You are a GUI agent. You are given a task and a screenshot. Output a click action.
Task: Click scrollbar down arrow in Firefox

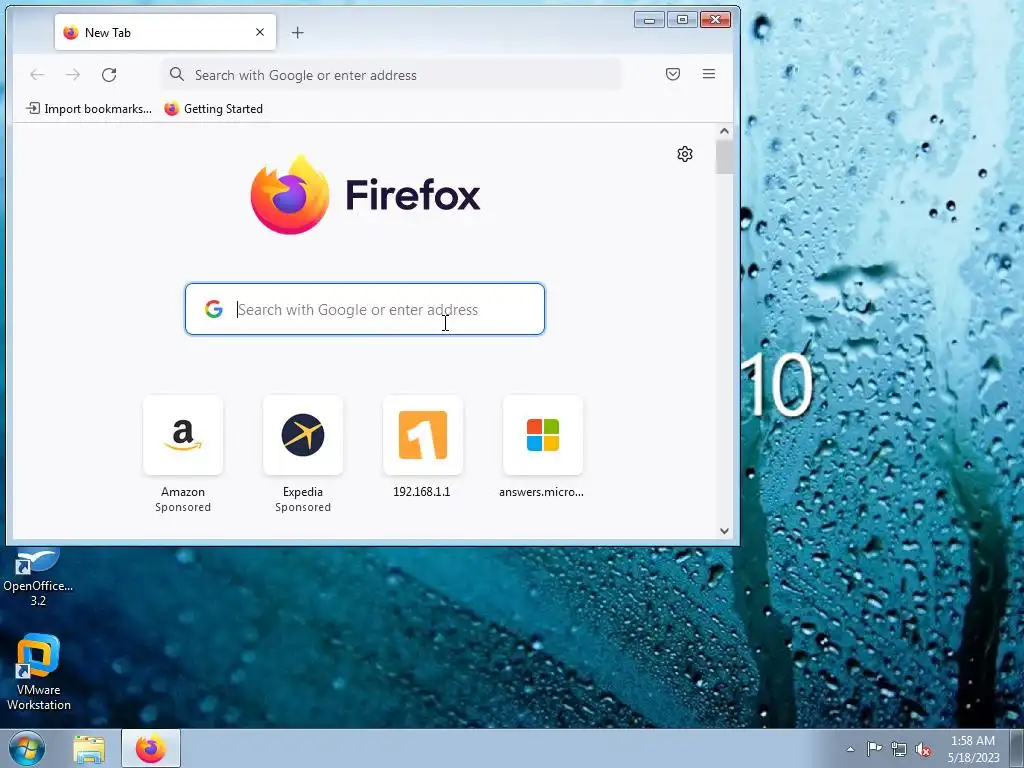[724, 531]
